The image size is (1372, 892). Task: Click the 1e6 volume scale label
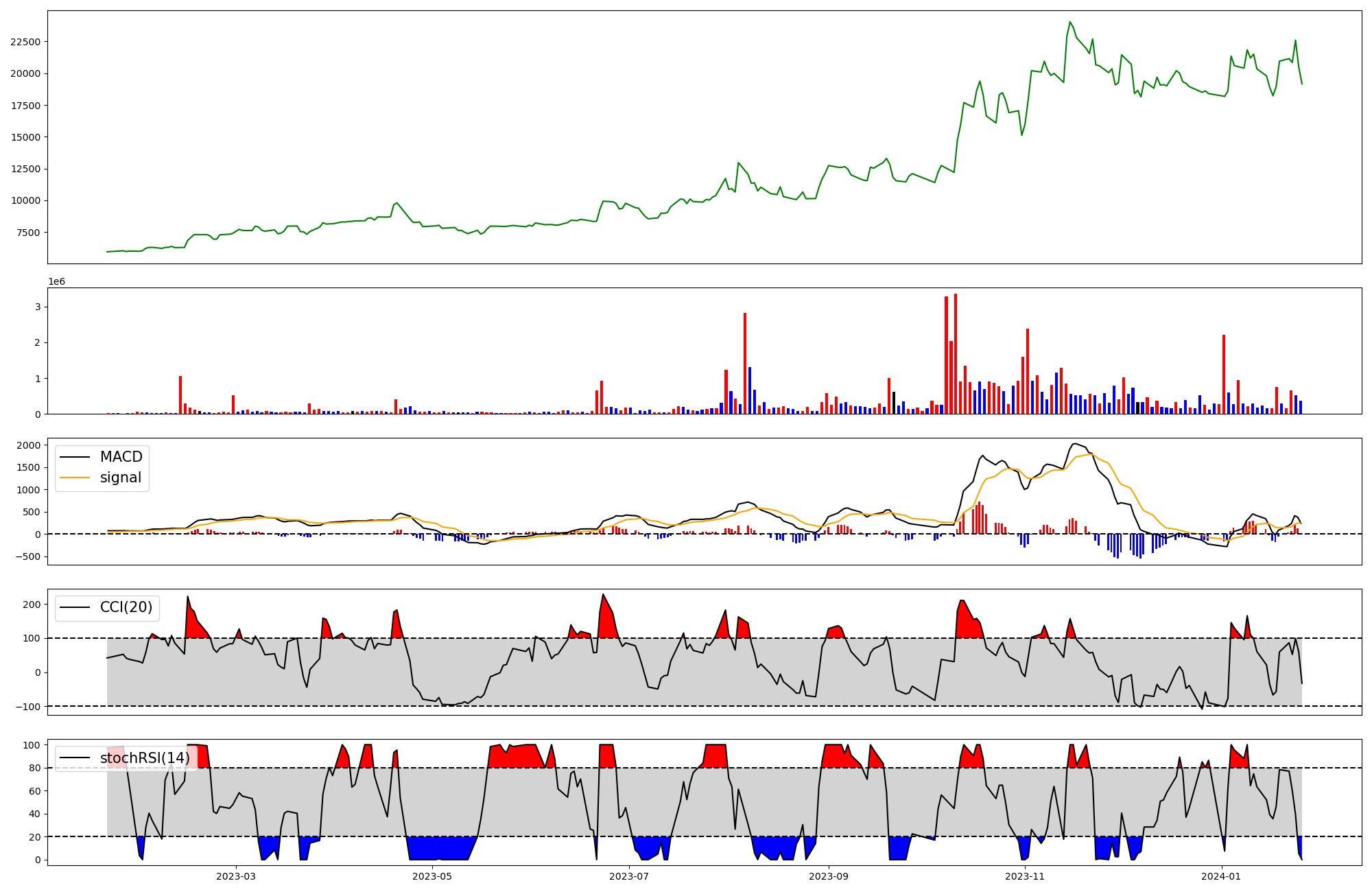pyautogui.click(x=56, y=282)
